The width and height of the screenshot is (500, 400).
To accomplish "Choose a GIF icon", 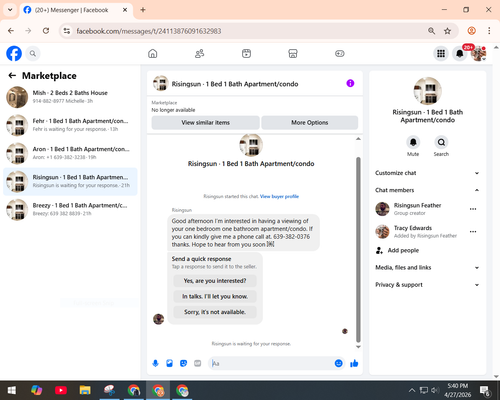I will point(198,363).
